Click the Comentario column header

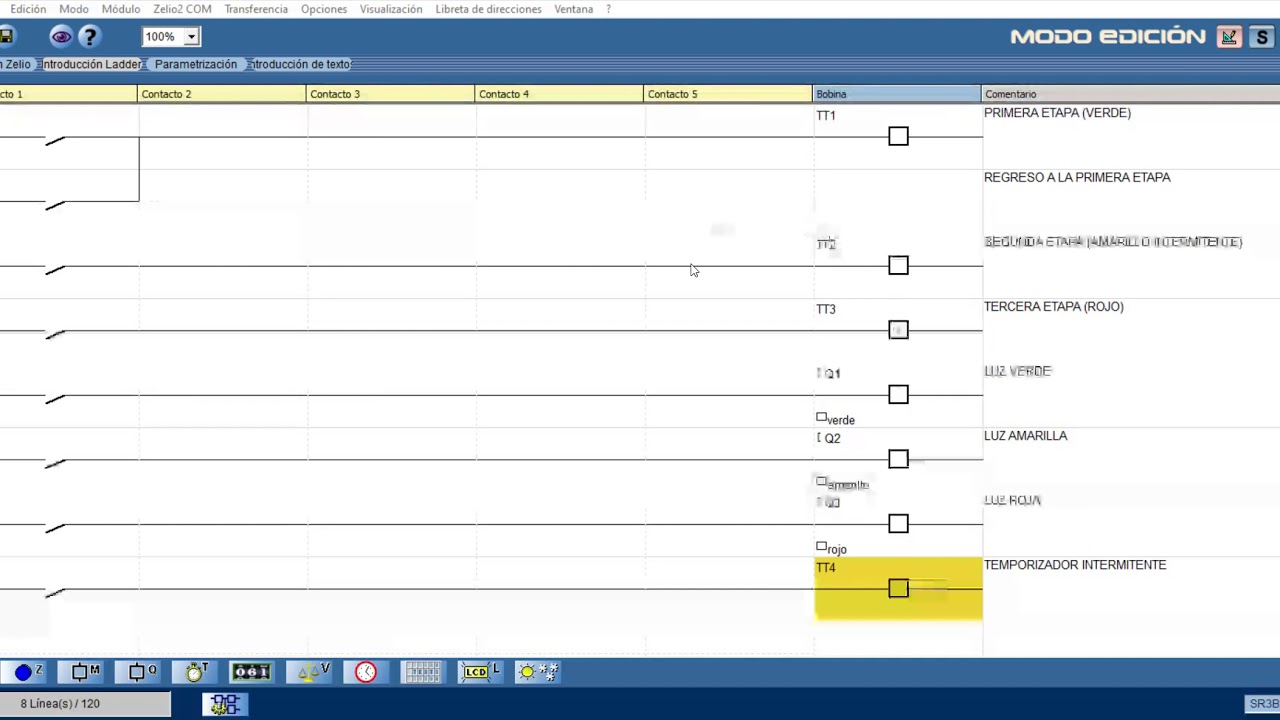[1131, 94]
